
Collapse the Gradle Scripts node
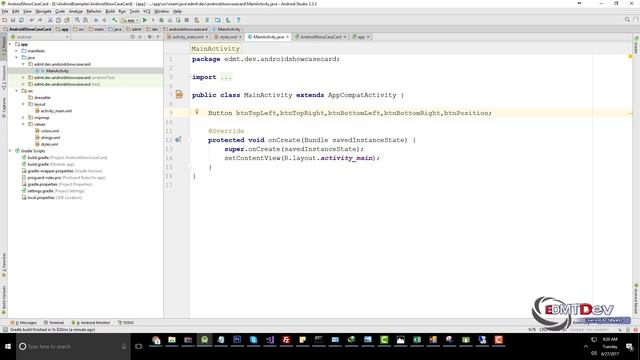(10, 151)
